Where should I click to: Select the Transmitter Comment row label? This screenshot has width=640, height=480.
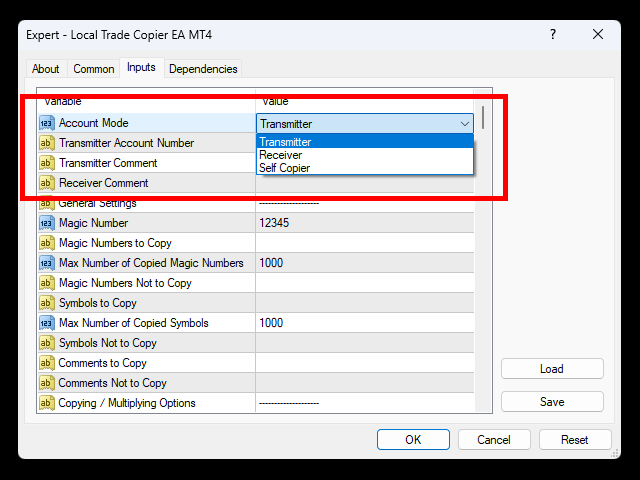point(108,163)
